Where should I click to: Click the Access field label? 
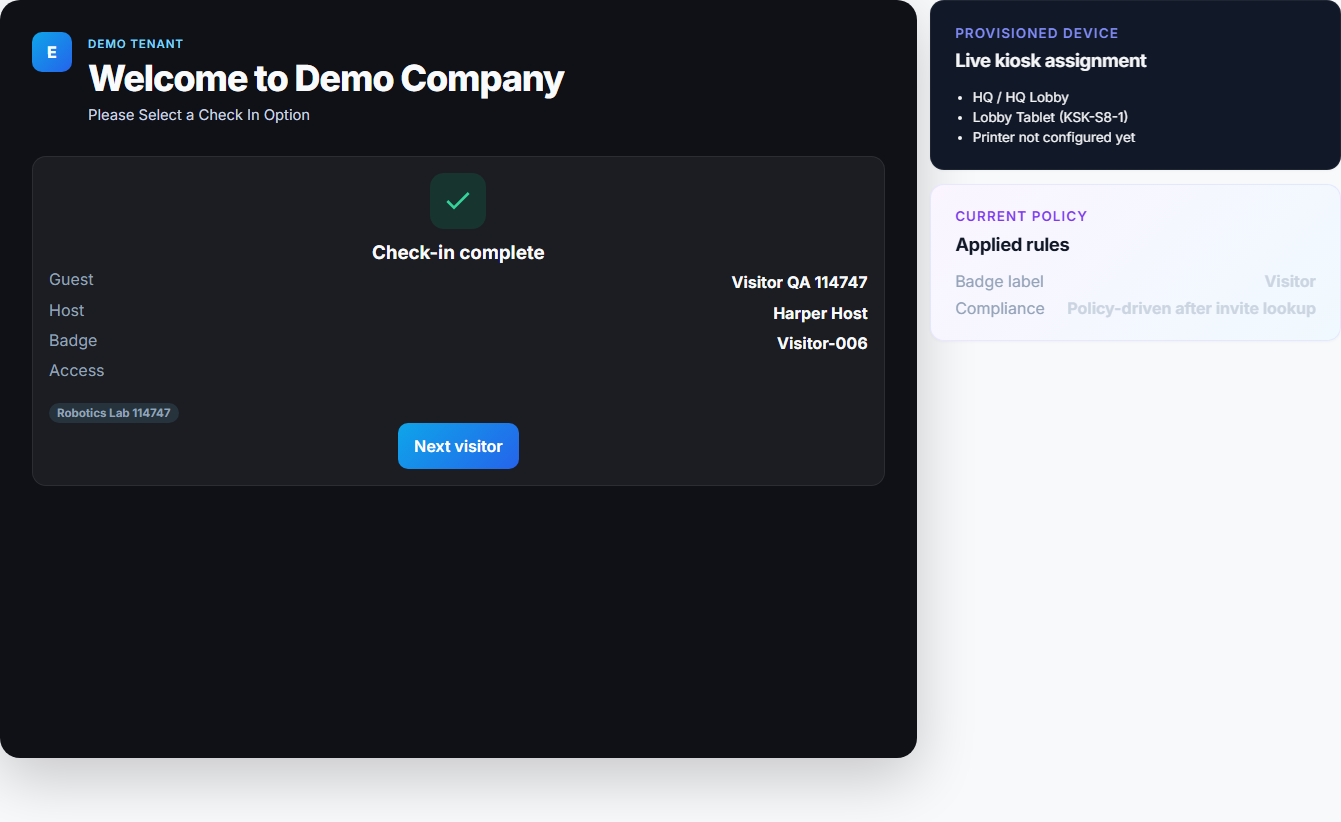click(77, 371)
